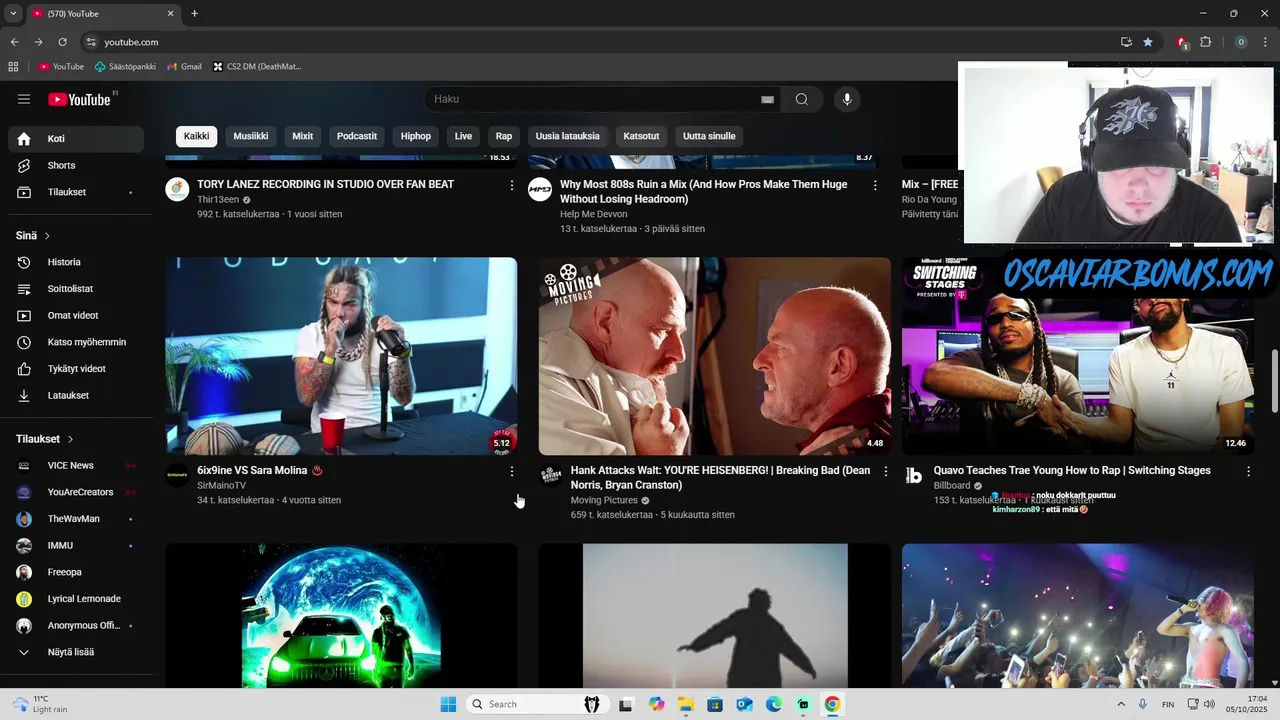
Task: Click the search magnifier button
Action: pyautogui.click(x=801, y=99)
